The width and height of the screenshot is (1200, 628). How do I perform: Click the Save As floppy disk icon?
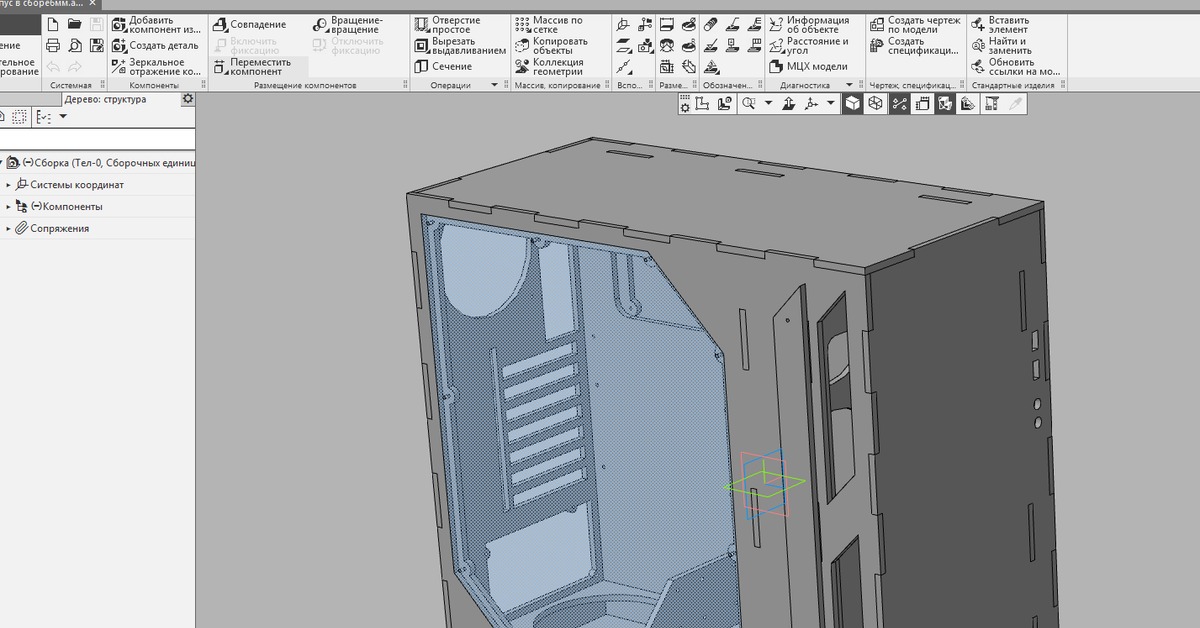click(96, 45)
